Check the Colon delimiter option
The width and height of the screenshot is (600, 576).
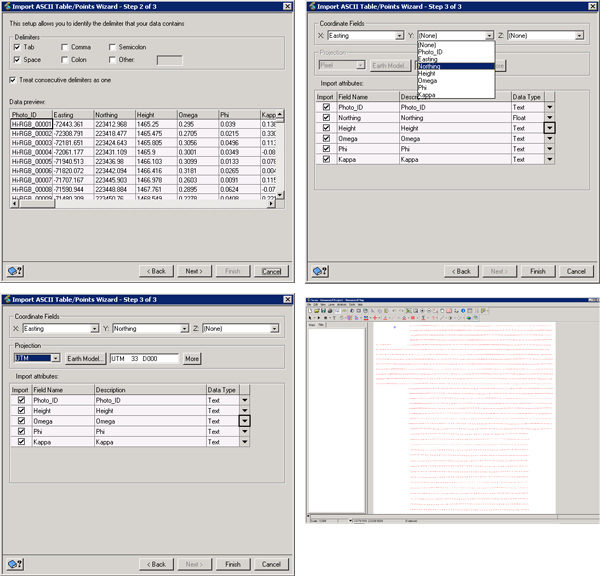click(64, 60)
